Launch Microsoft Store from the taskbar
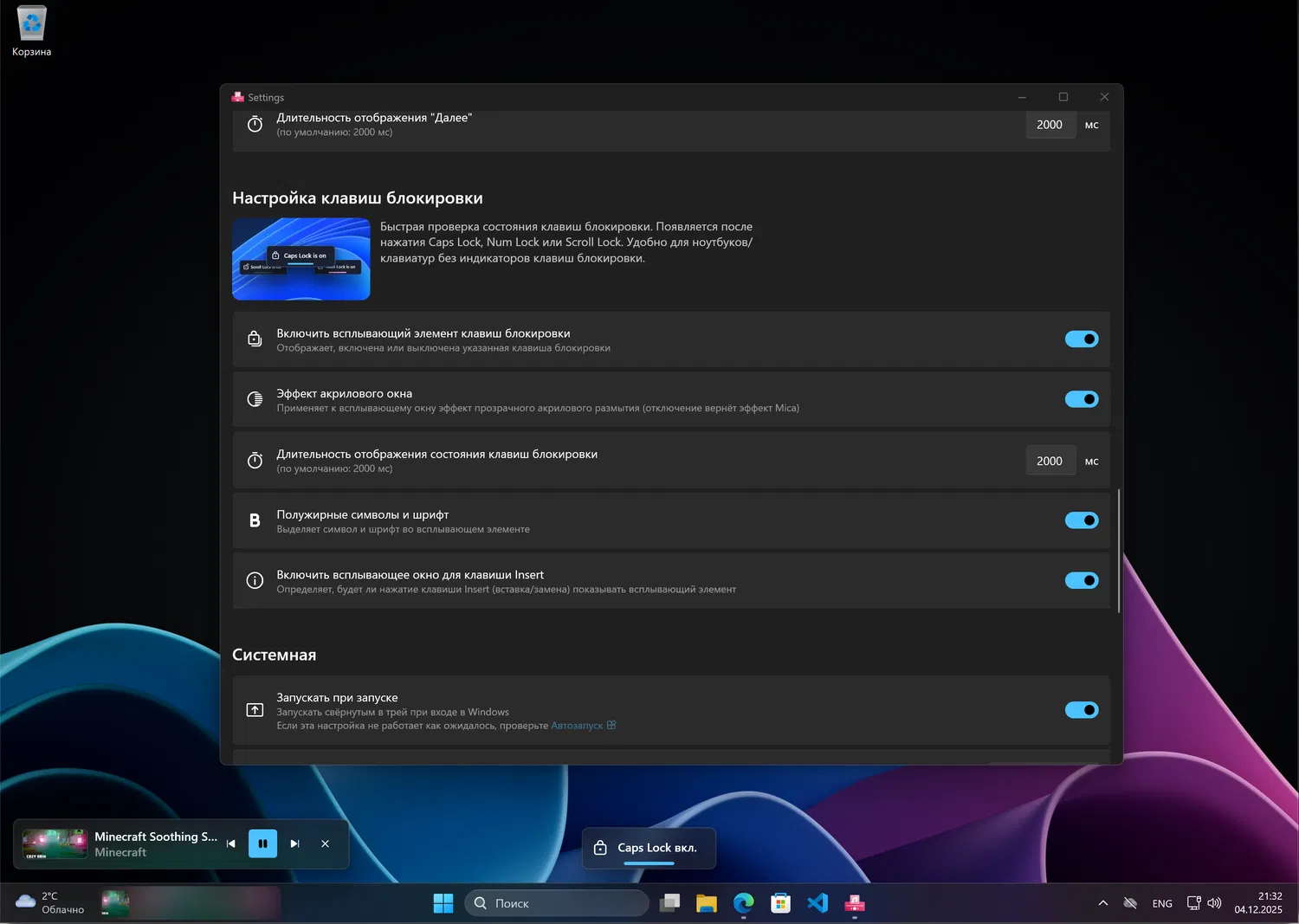Screen dimensions: 1299x924 pos(780,903)
